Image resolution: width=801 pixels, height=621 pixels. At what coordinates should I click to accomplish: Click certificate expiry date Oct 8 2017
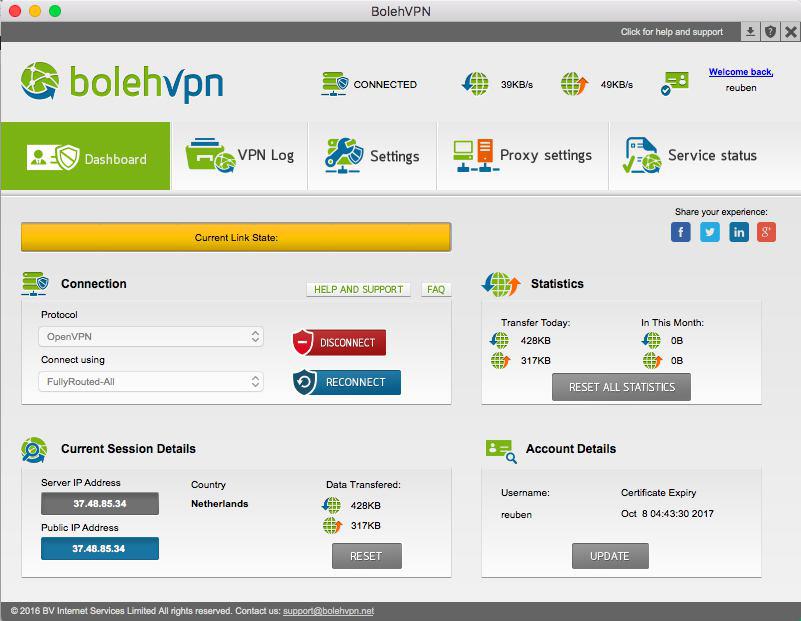coord(667,514)
